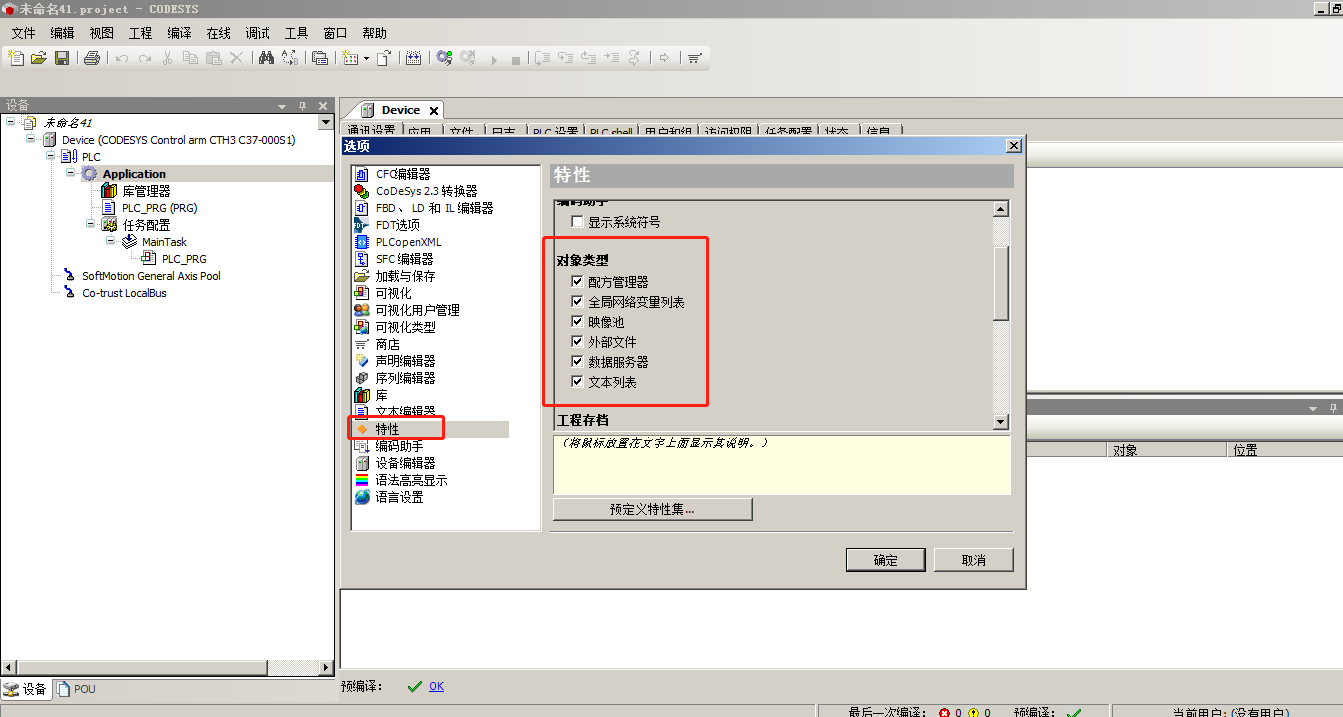Click the precompile OK link
Viewport: 1343px width, 717px height.
click(436, 686)
